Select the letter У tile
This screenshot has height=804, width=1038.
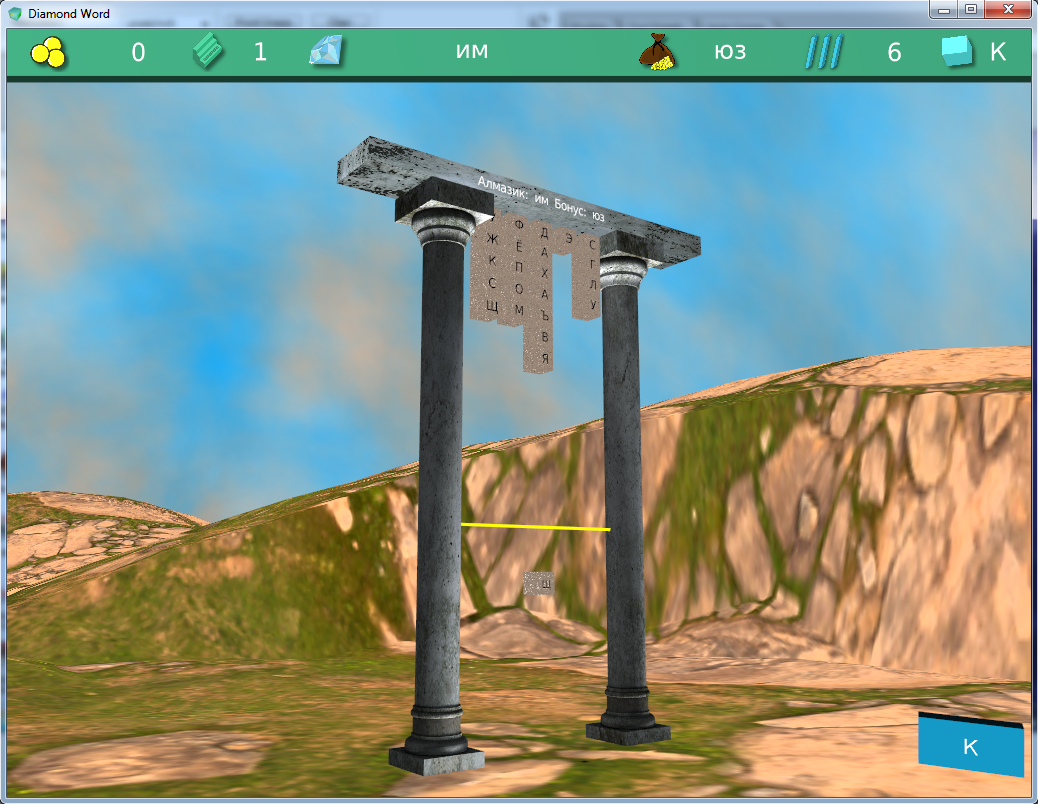592,303
